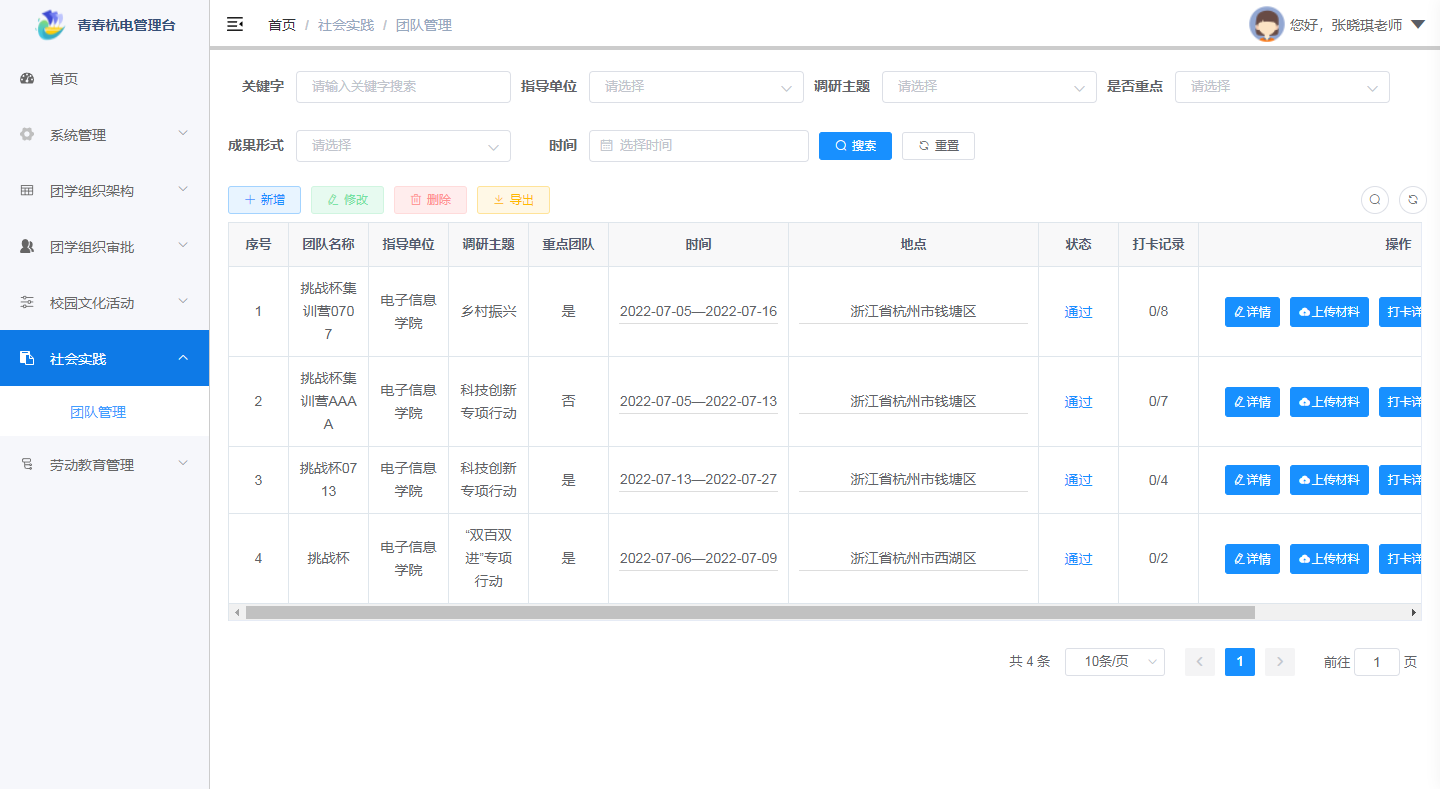Screen dimensions: 1440x789
Task: Click the 社会实践 documents icon
Action: [x=27, y=359]
